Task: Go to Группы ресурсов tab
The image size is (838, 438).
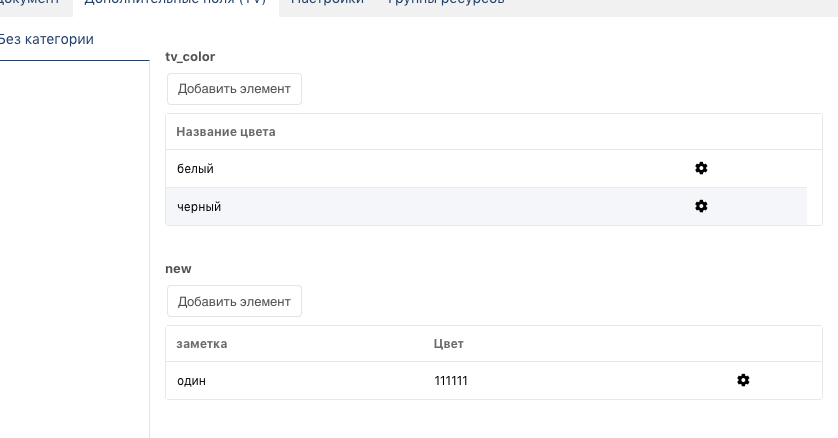Action: click(x=445, y=3)
